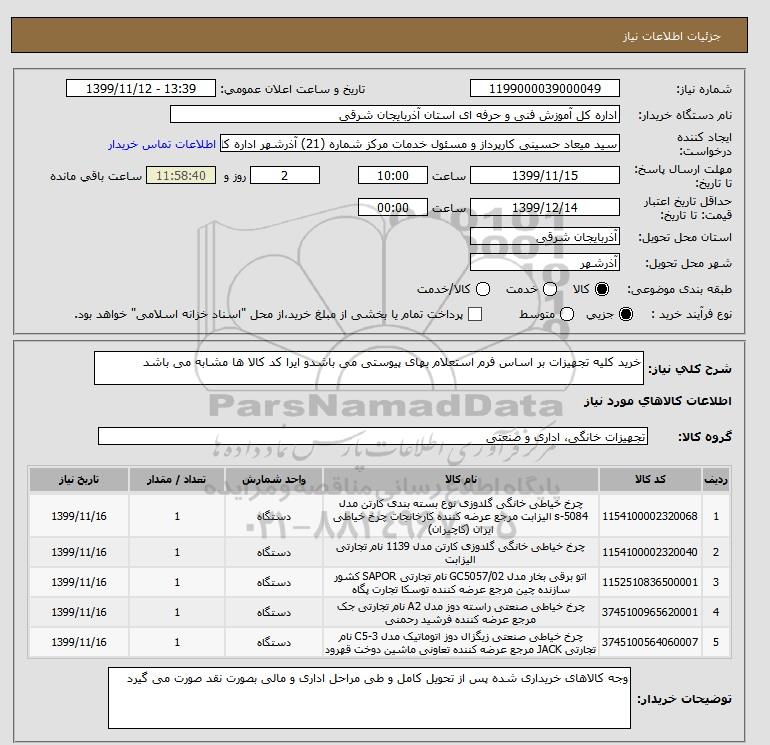
Task: Open buyer contact info link اطلاعات تماس خریدار
Action: [162, 145]
